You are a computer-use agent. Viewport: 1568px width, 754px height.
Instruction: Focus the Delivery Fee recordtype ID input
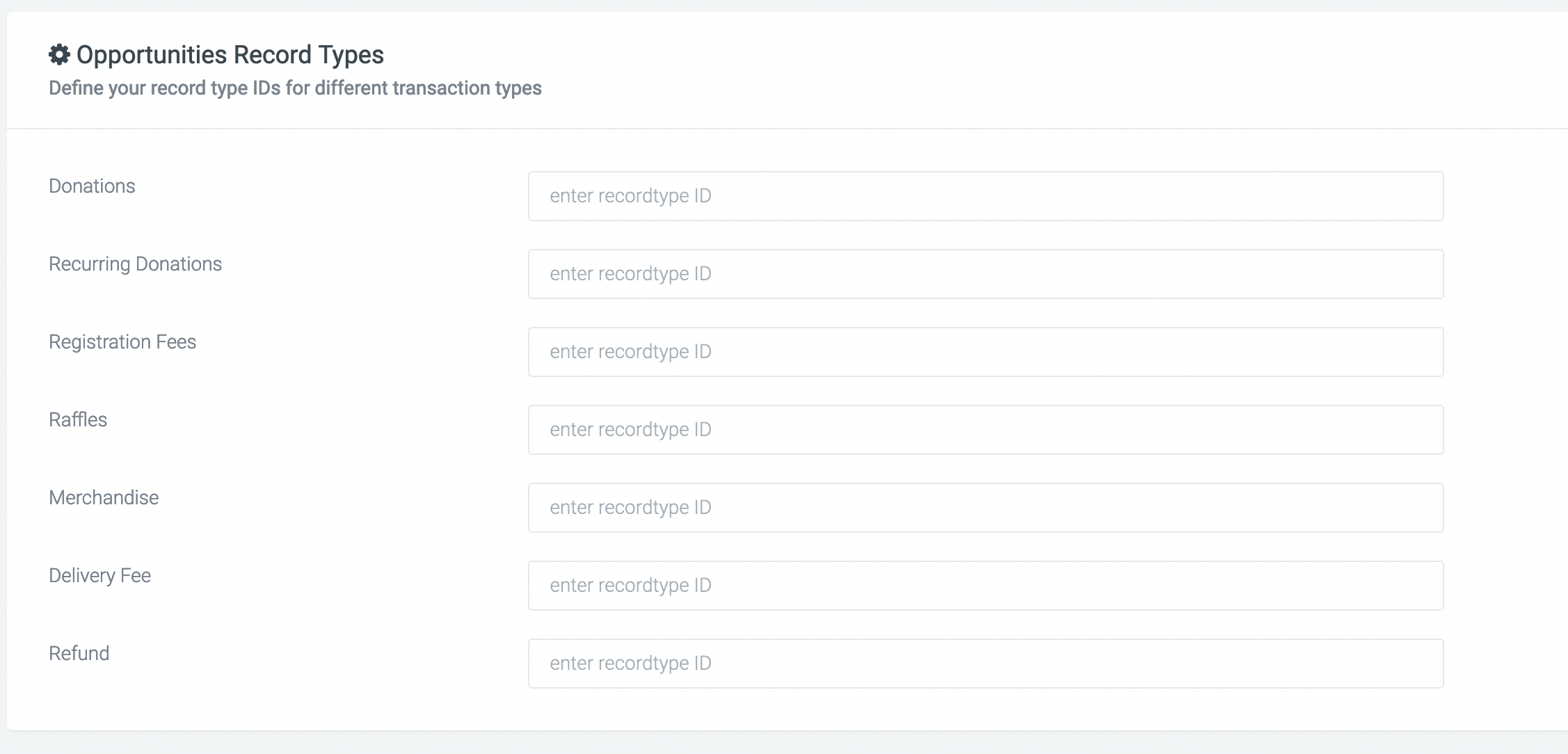tap(986, 586)
